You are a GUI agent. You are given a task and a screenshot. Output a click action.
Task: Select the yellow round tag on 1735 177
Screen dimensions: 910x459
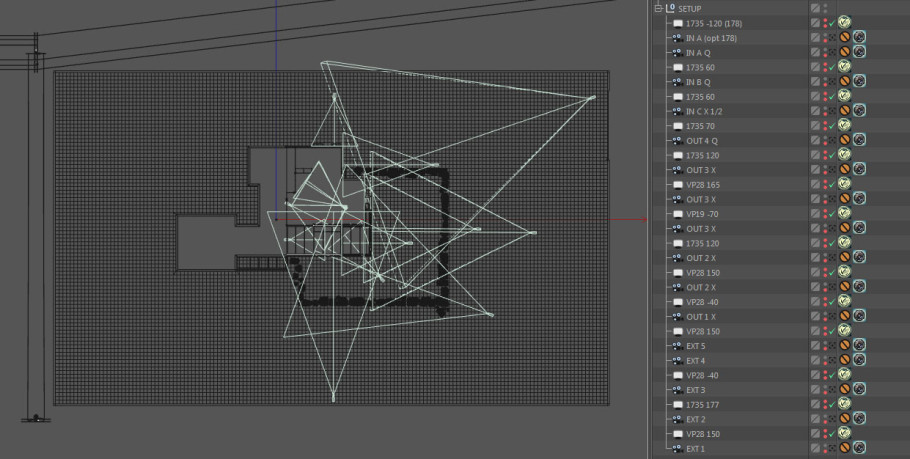coord(844,404)
